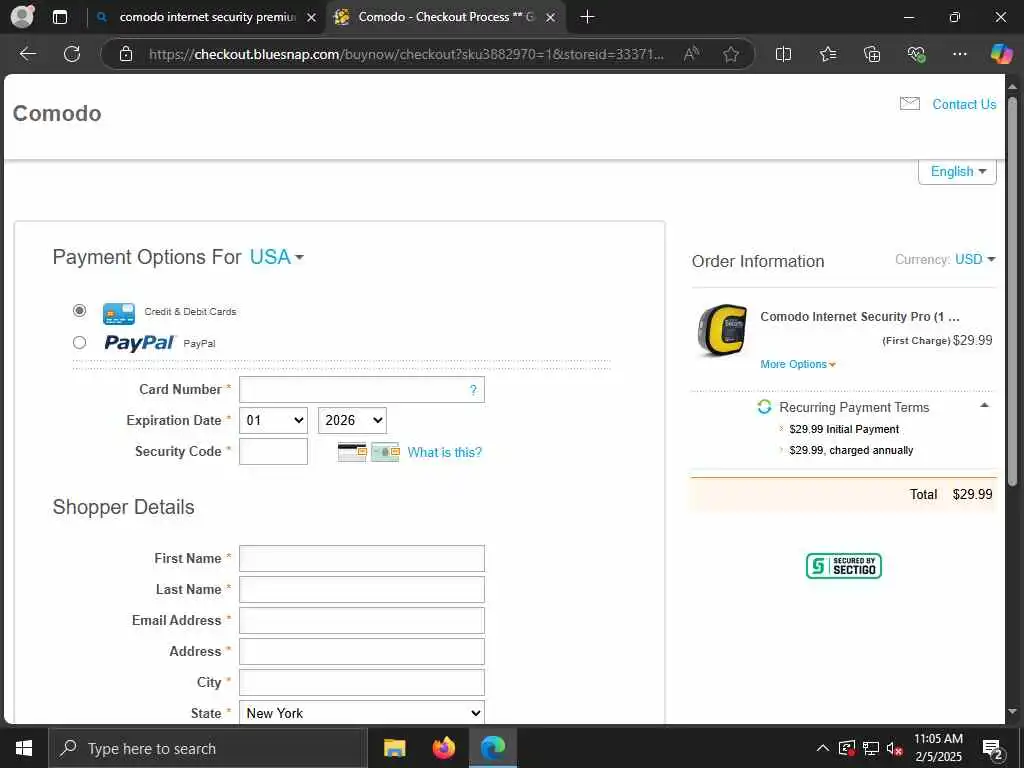Click the page vertical scrollbar
The height and width of the screenshot is (768, 1024).
[x=1012, y=291]
